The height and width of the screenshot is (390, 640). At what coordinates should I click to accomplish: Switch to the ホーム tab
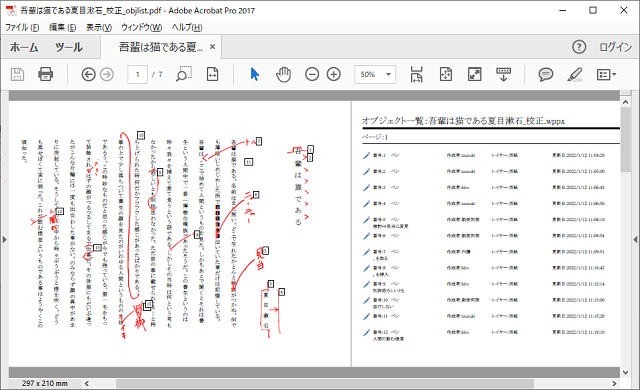click(24, 47)
